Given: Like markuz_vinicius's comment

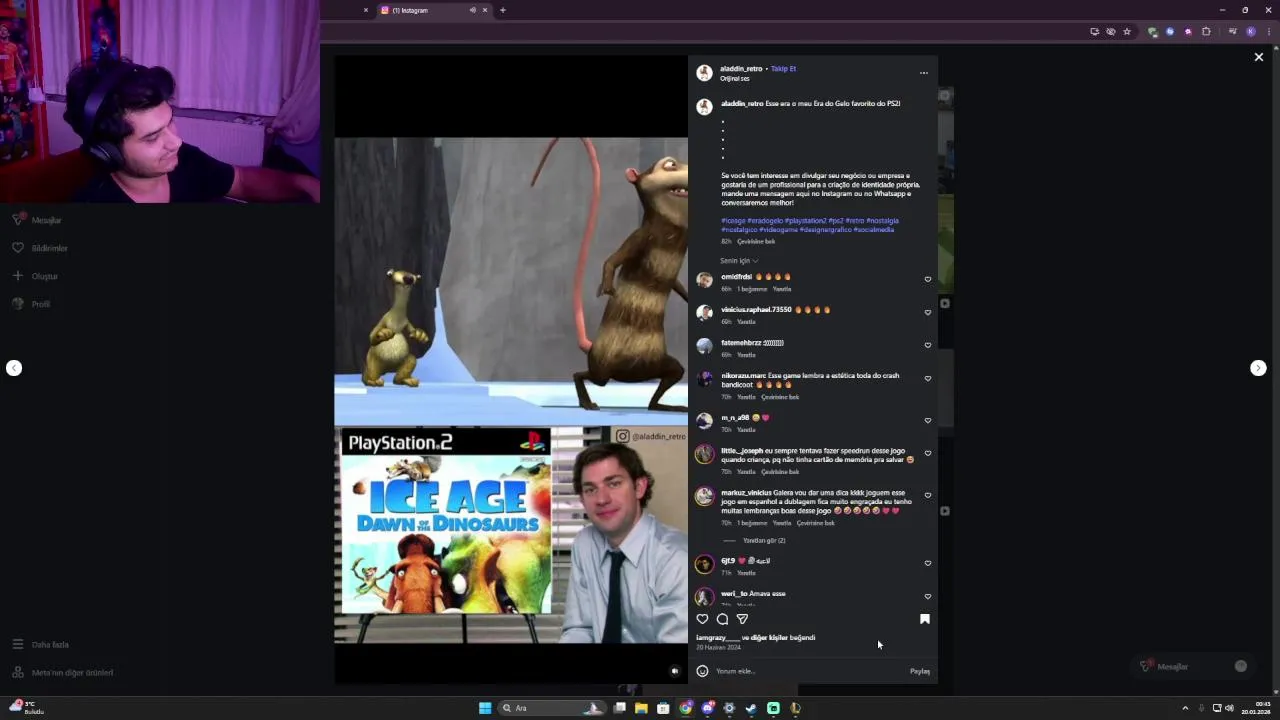Looking at the screenshot, I should click(x=928, y=495).
